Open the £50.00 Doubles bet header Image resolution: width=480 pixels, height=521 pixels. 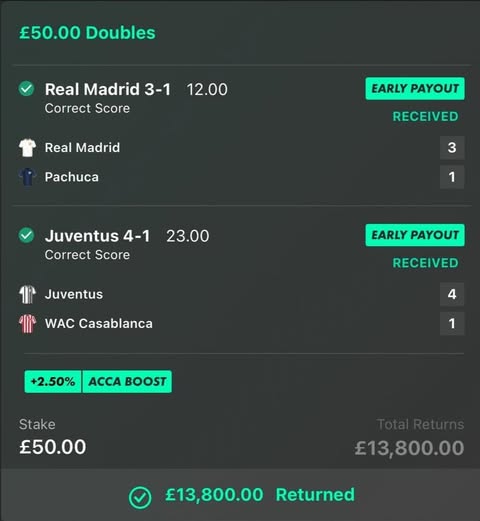(87, 33)
